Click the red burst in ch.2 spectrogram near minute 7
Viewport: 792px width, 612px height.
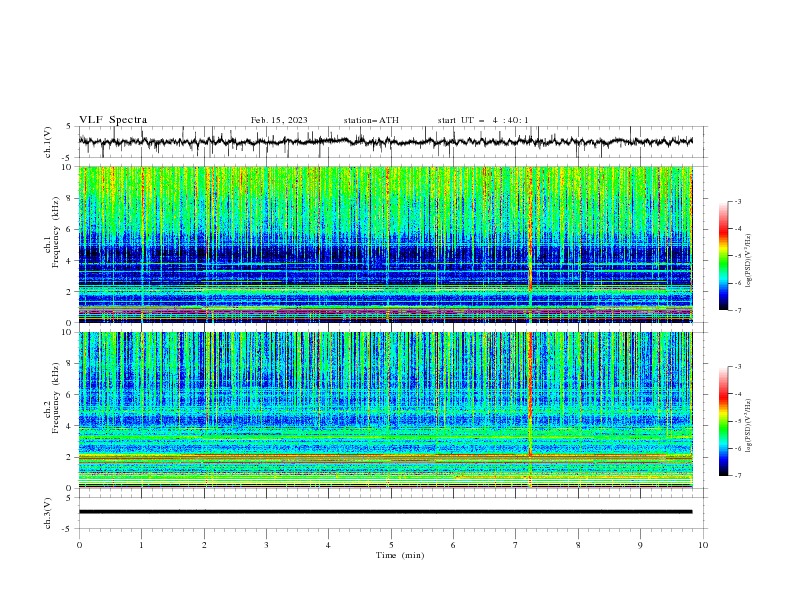(530, 395)
